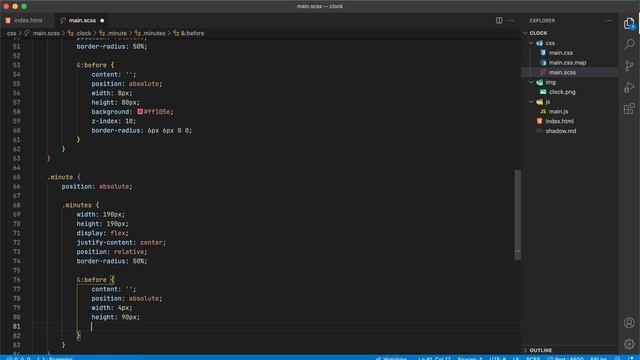The height and width of the screenshot is (360, 640).
Task: Open the Explorer view in activity bar
Action: 629,23
